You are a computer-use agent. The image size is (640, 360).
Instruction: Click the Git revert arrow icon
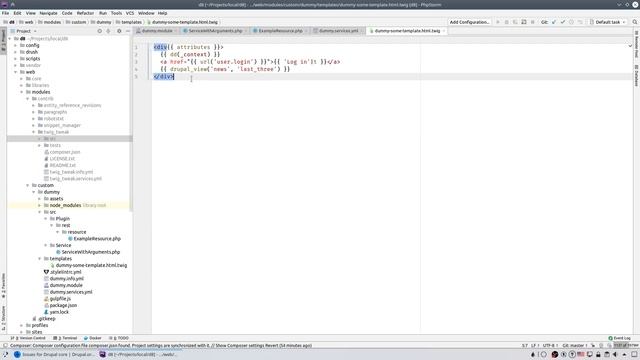coord(580,22)
